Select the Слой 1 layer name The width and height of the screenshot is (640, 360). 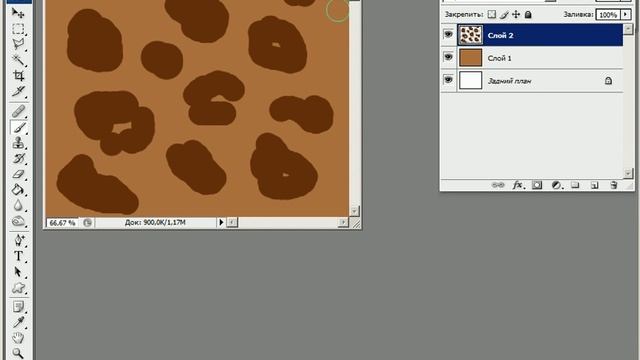(x=499, y=58)
